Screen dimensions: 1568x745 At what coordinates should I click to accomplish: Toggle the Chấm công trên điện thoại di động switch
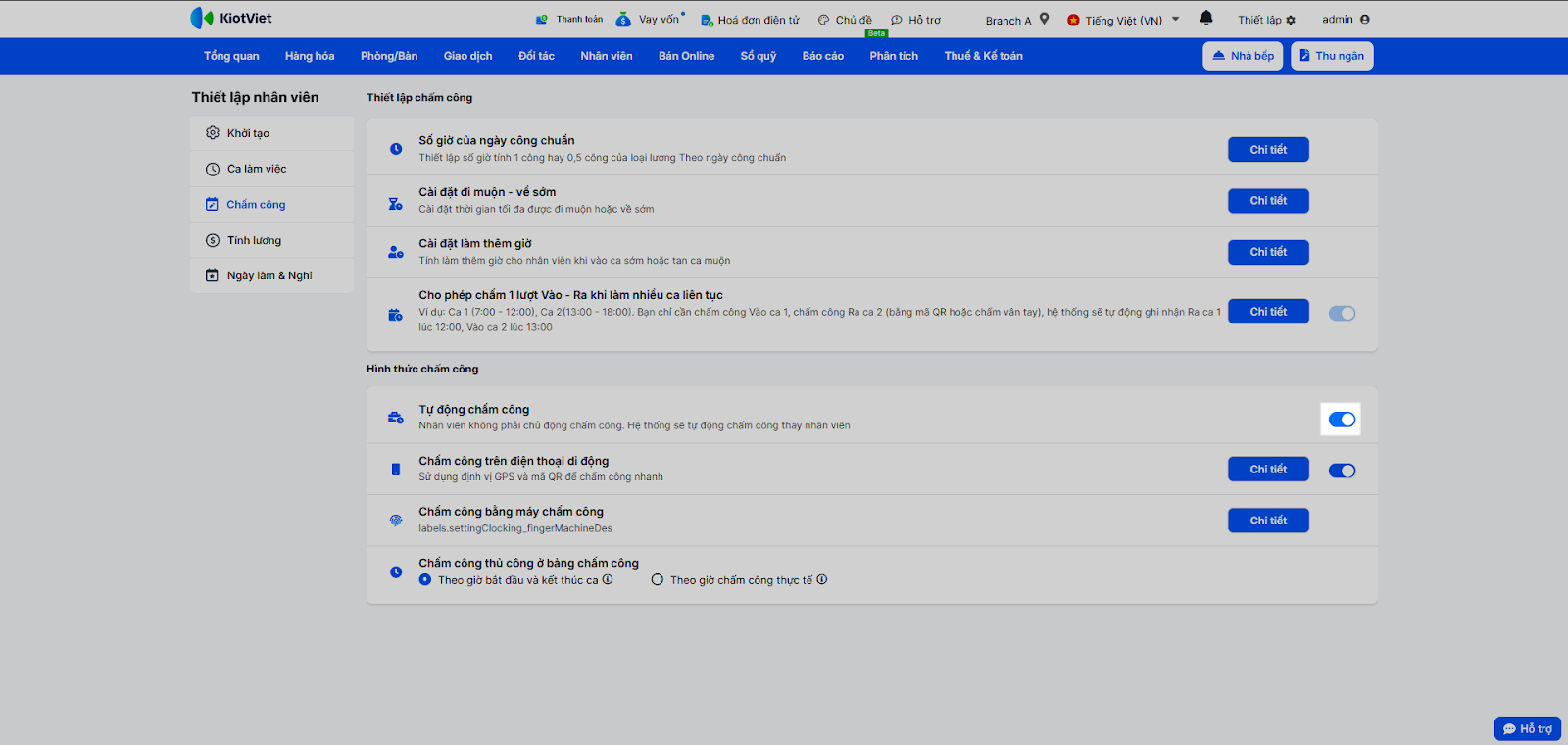(x=1342, y=471)
